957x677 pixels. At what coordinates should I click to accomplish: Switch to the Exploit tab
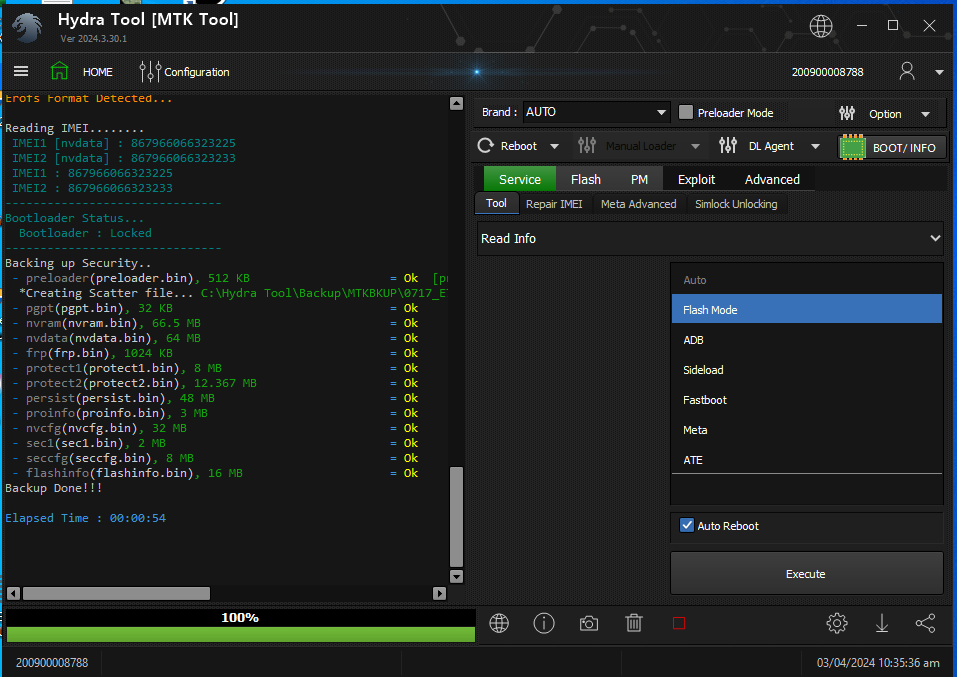(x=696, y=179)
